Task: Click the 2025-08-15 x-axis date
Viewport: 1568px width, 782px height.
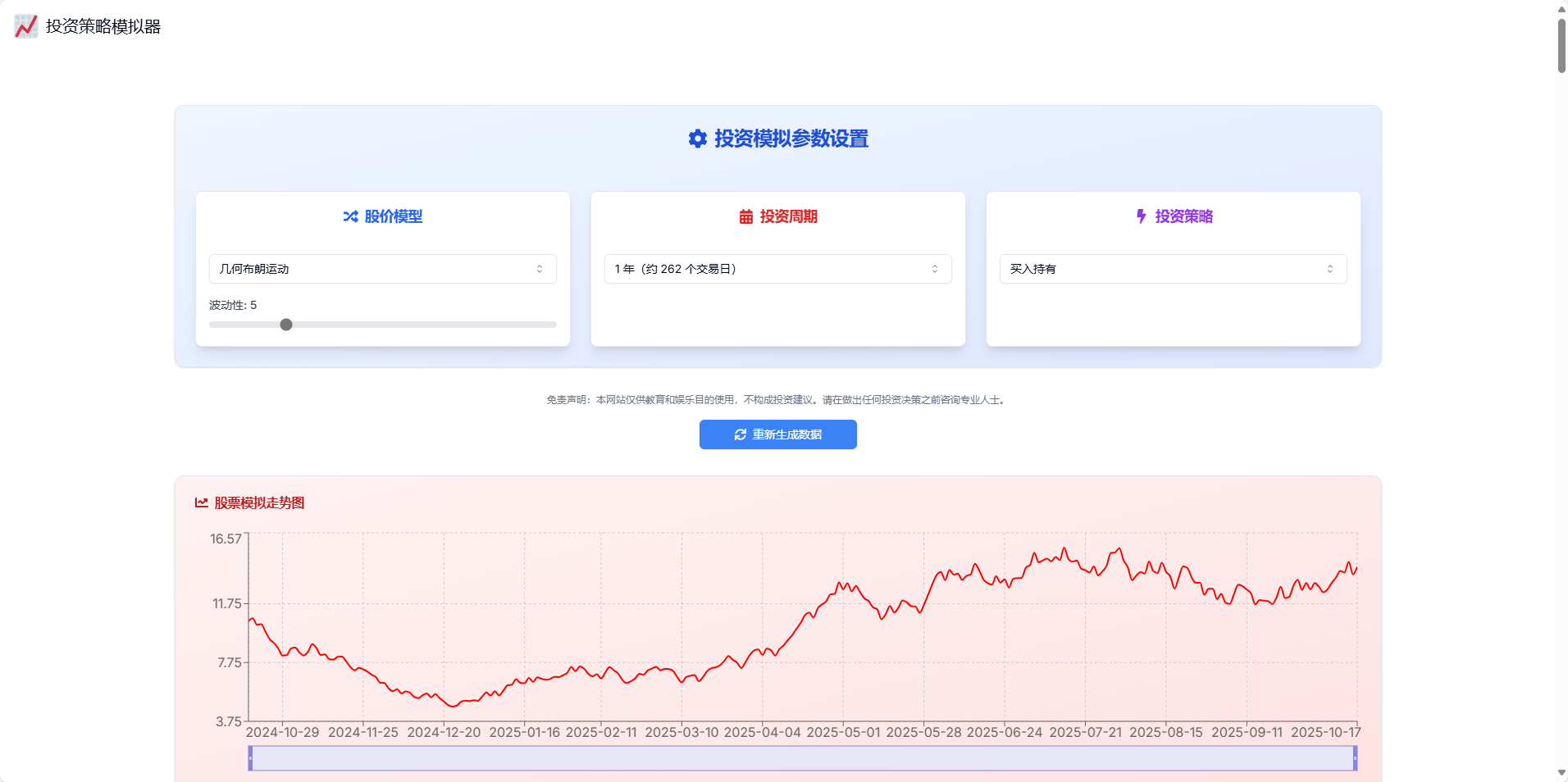Action: [x=1166, y=732]
